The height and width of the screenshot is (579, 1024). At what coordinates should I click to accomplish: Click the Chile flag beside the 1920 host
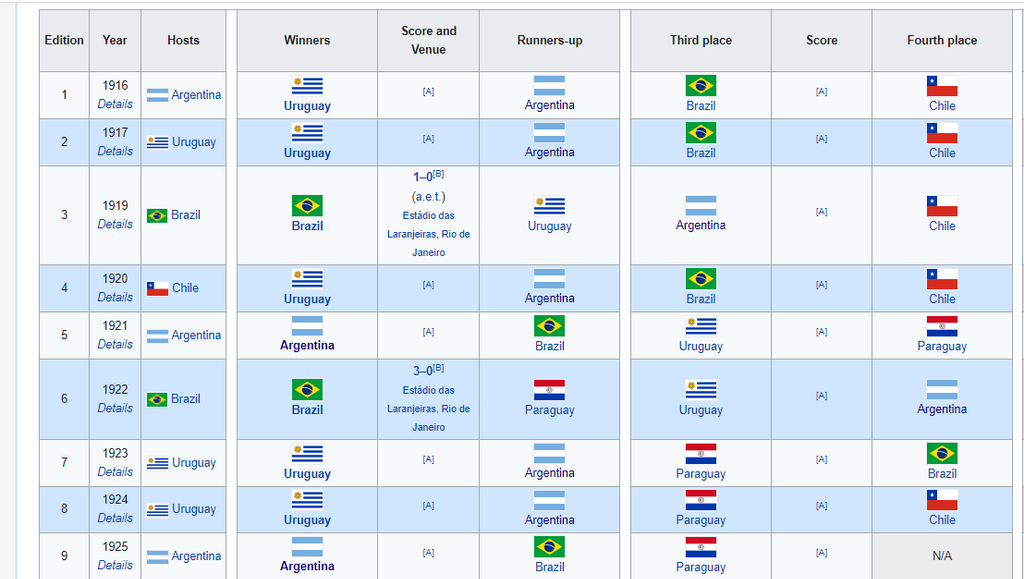pyautogui.click(x=157, y=288)
